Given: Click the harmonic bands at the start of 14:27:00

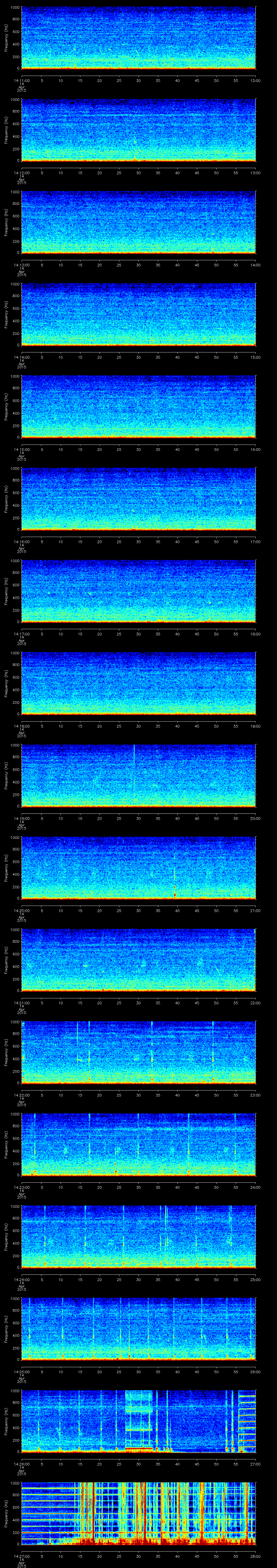Looking at the screenshot, I should (x=49, y=1503).
